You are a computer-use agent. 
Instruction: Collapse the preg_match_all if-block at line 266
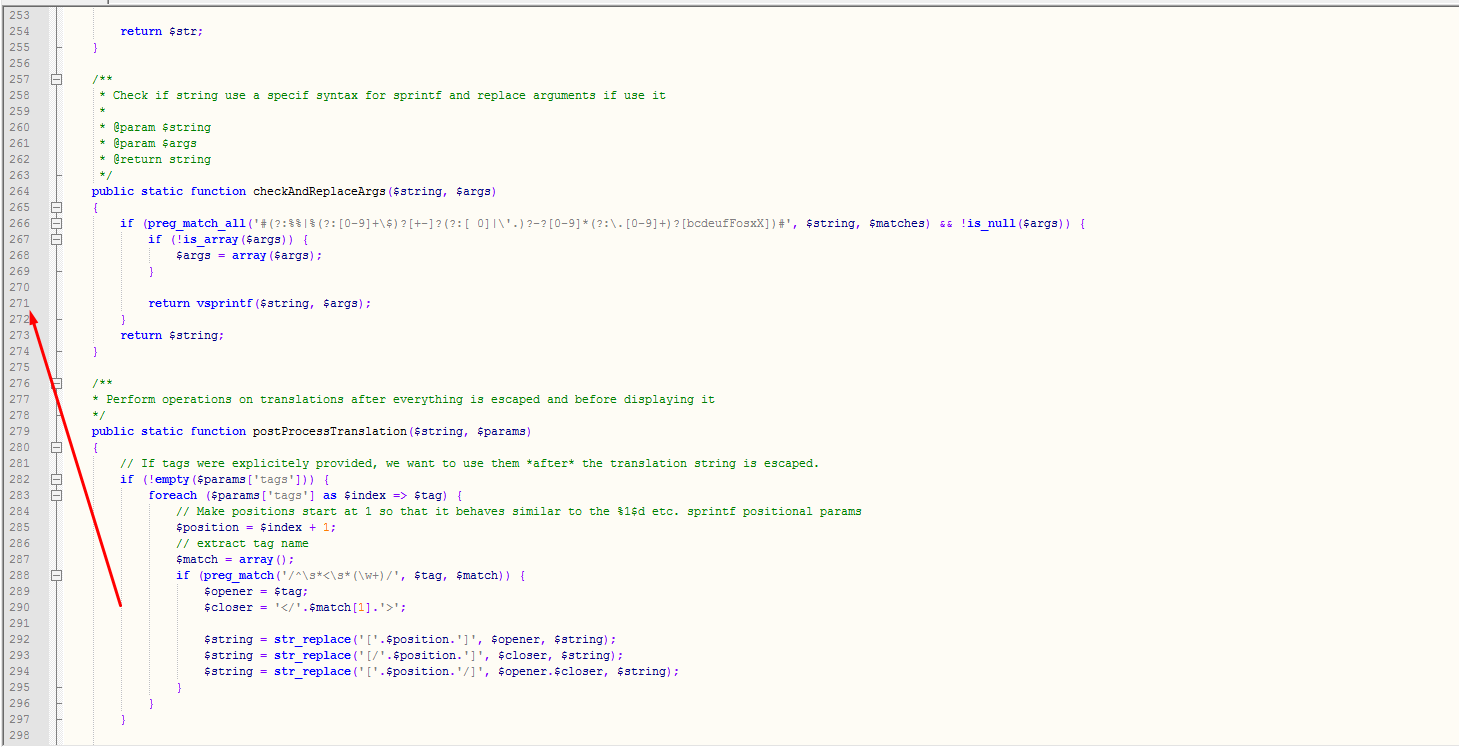click(57, 223)
